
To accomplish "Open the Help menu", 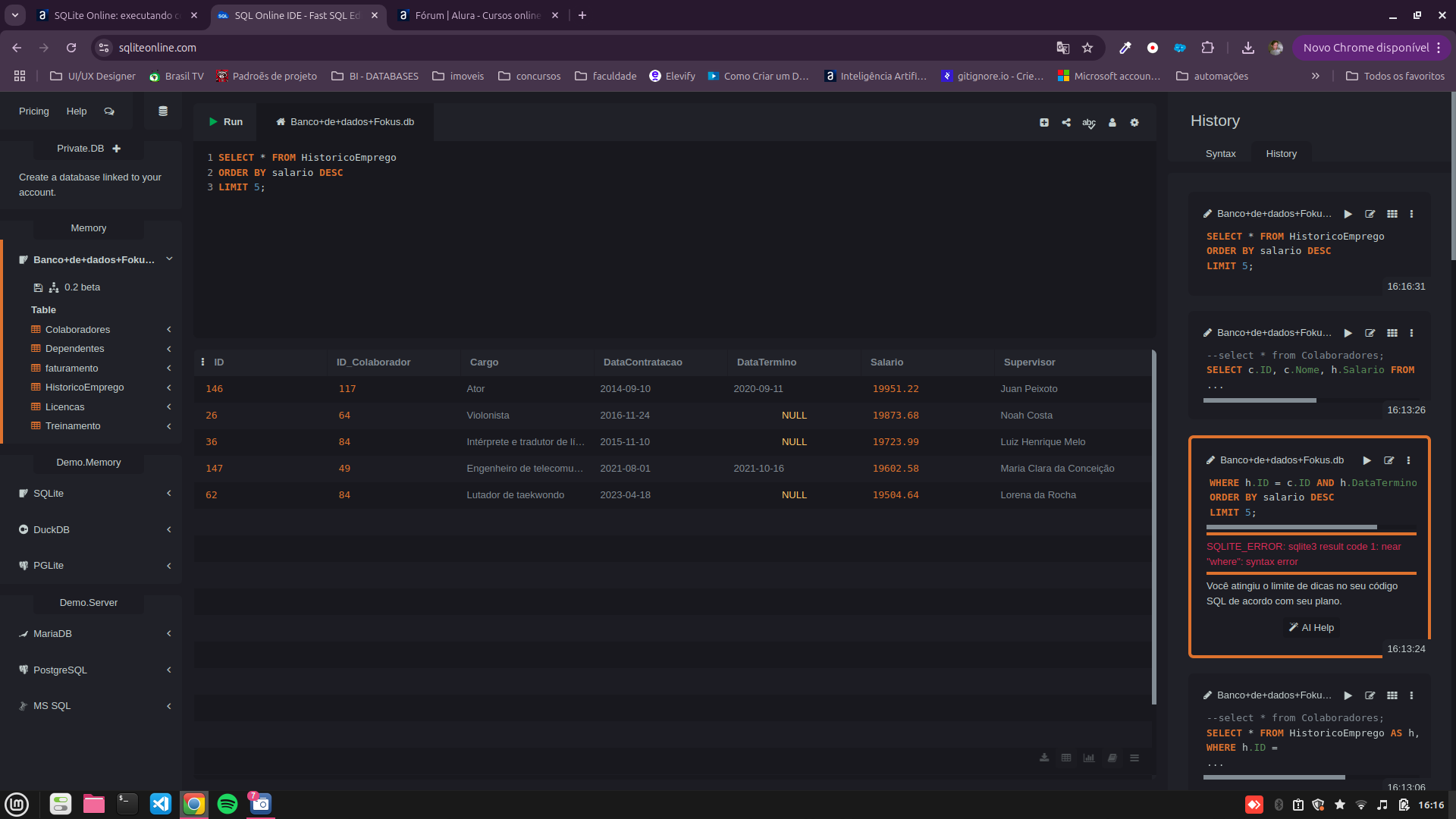I will click(77, 111).
